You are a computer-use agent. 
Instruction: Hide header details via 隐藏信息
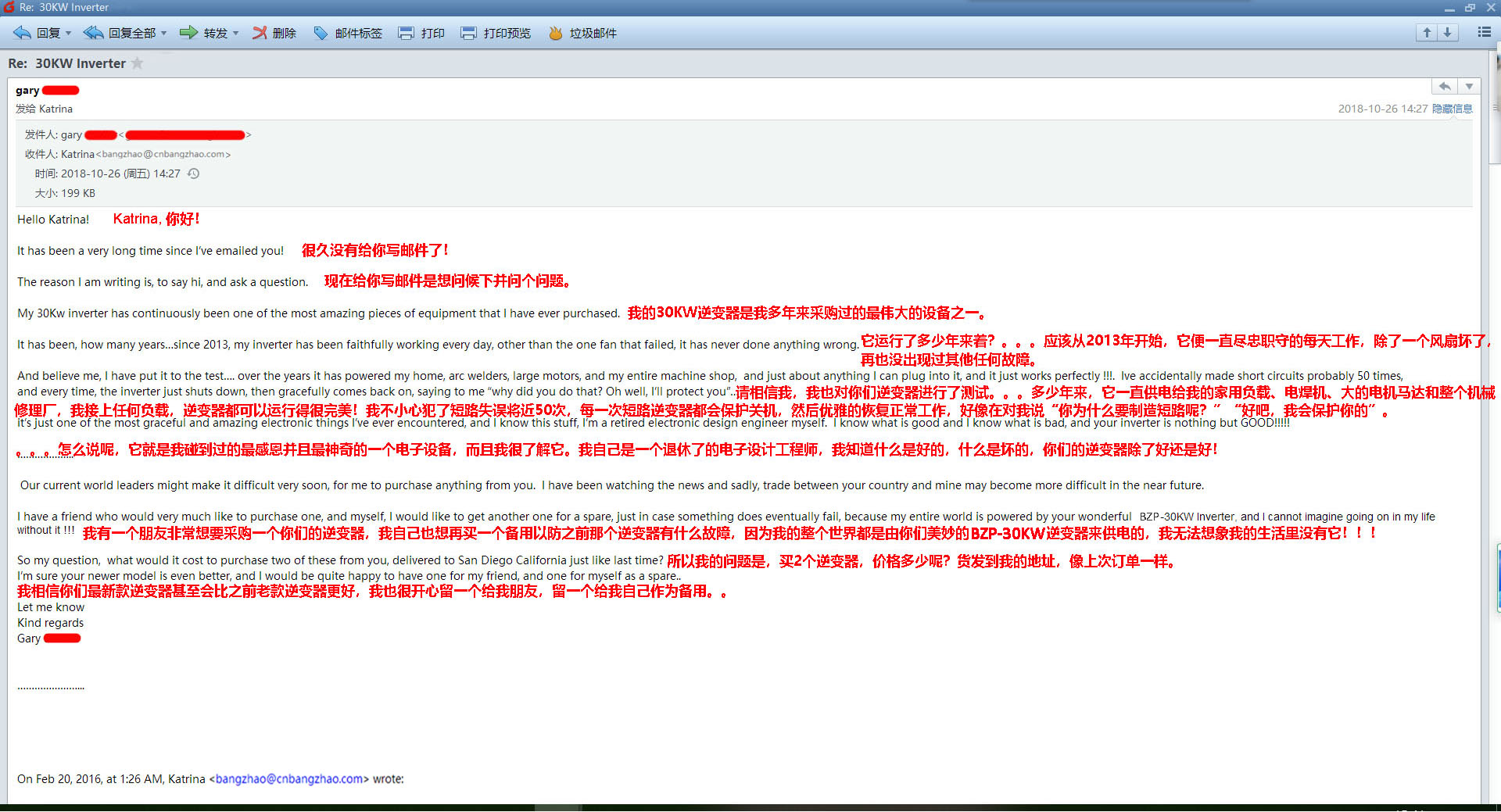tap(1452, 109)
